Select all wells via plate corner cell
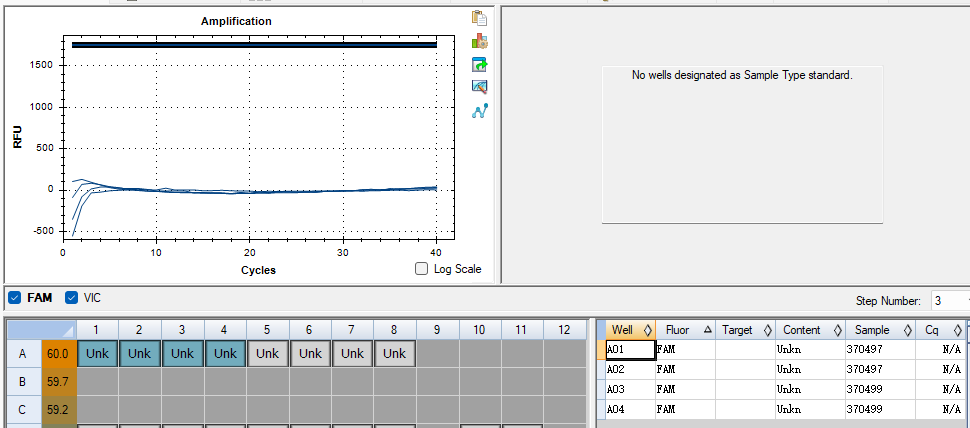This screenshot has height=428, width=970. (x=41, y=330)
